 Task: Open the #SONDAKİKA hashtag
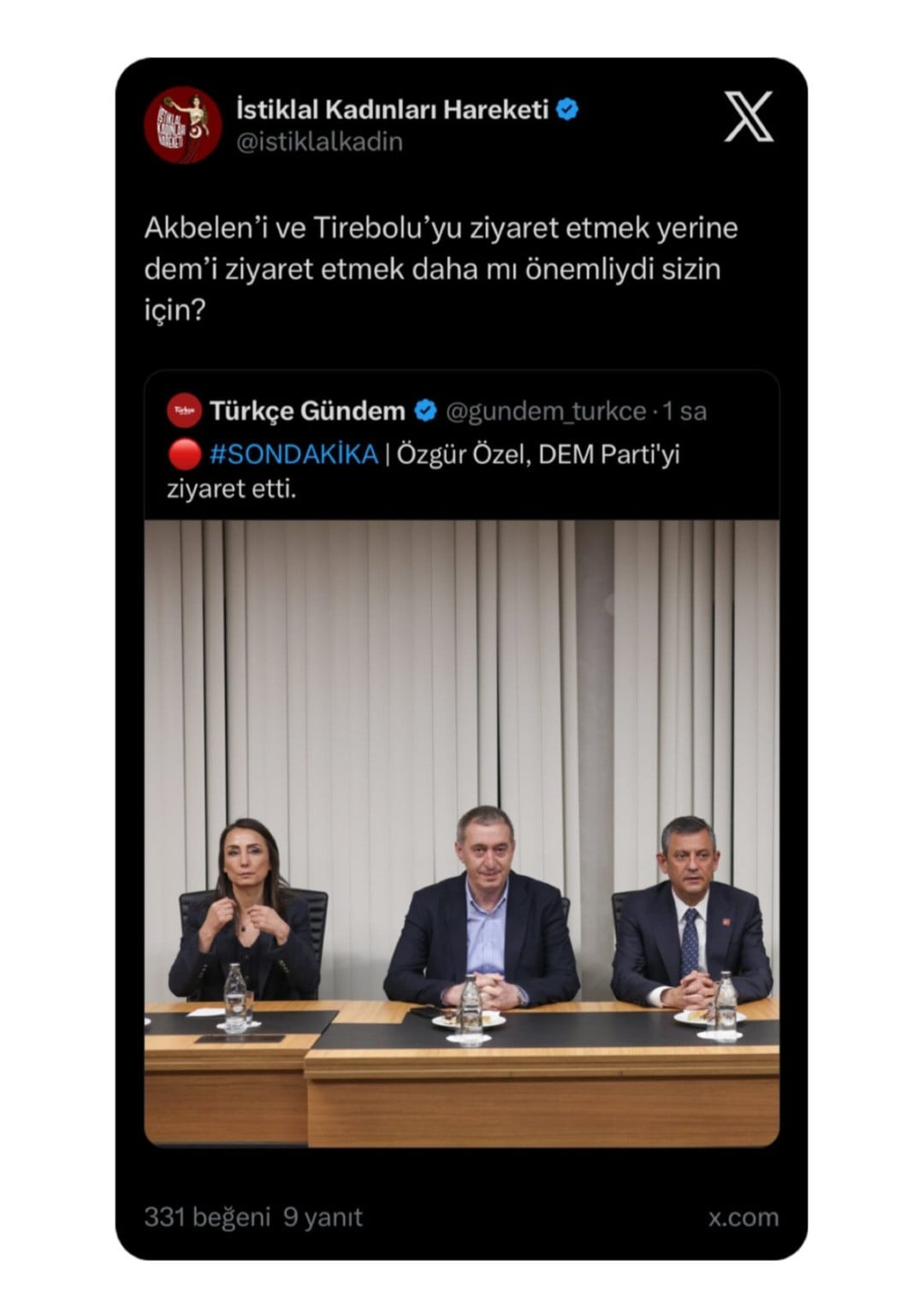pyautogui.click(x=293, y=454)
